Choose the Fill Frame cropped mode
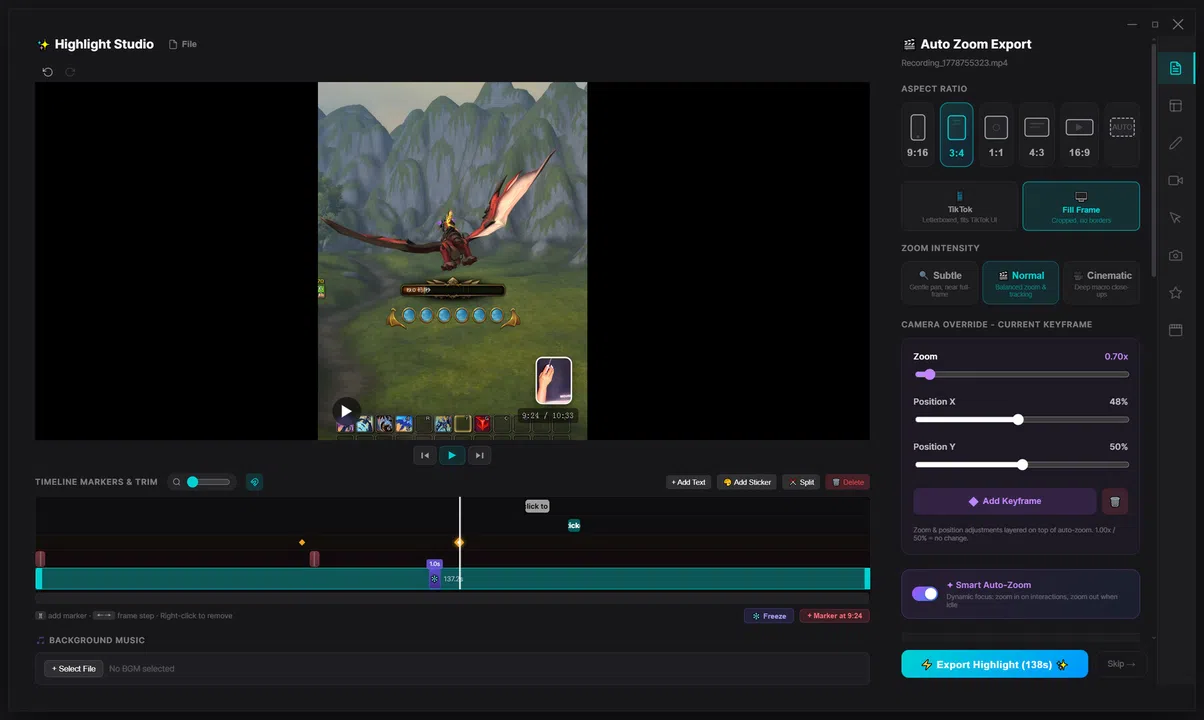Image resolution: width=1204 pixels, height=720 pixels. pyautogui.click(x=1081, y=206)
